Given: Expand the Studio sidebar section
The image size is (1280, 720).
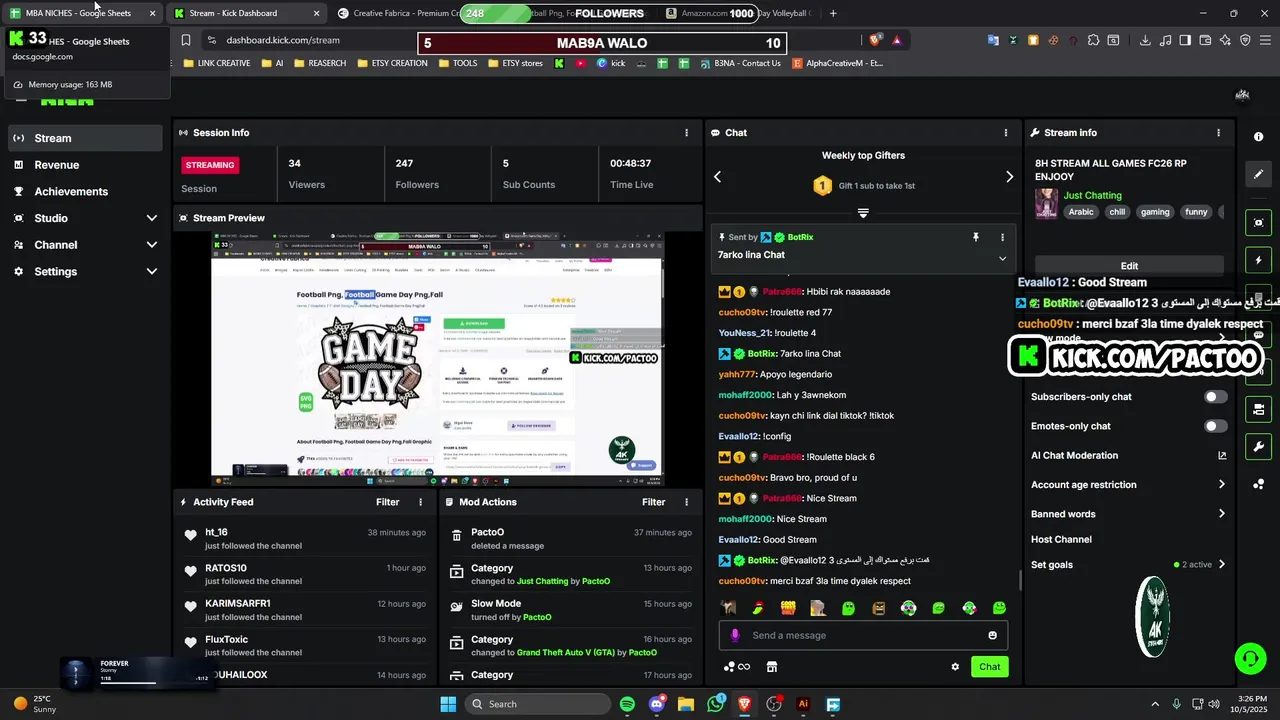Looking at the screenshot, I should click(85, 218).
